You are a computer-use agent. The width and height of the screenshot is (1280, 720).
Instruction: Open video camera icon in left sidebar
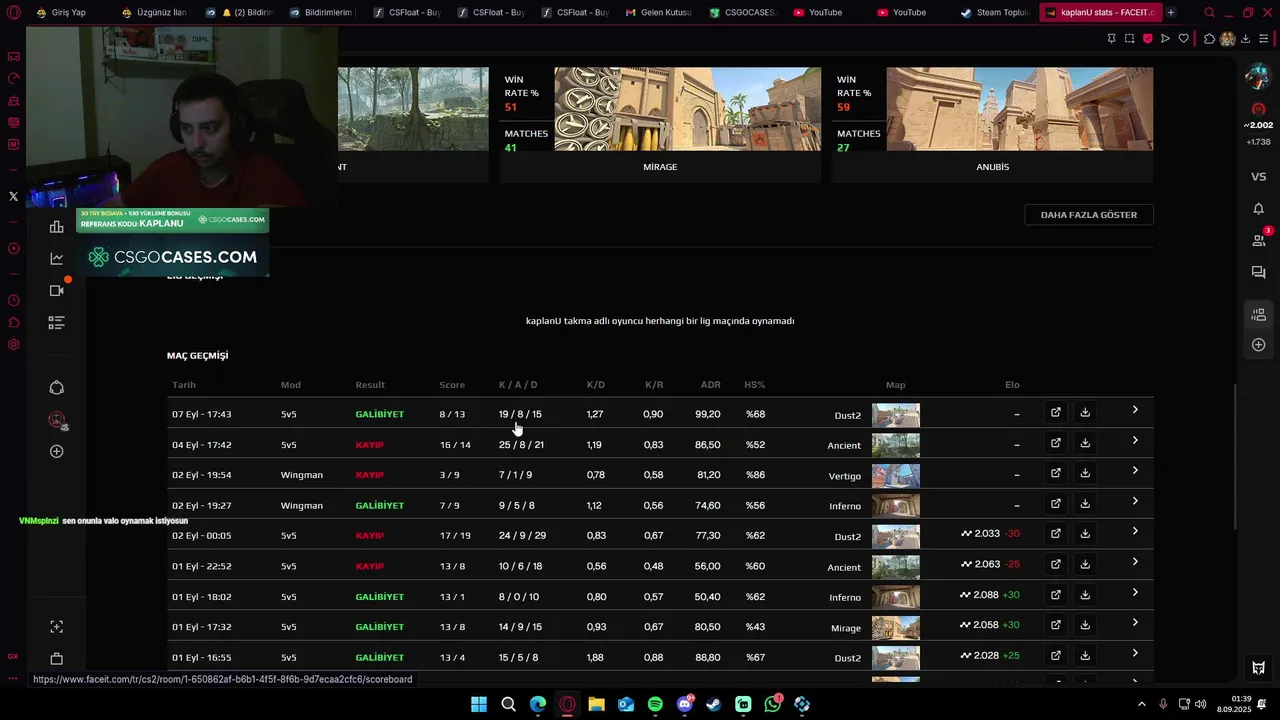click(x=57, y=290)
